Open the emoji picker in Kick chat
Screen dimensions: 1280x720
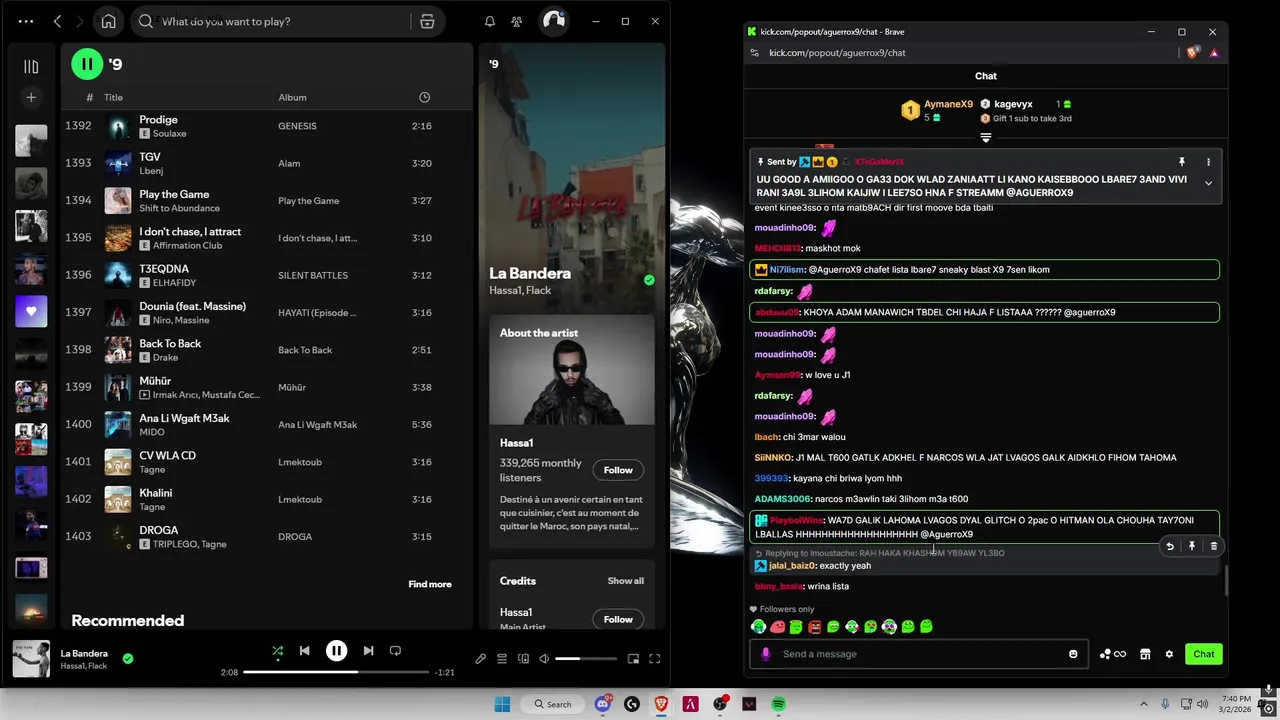pos(1073,654)
